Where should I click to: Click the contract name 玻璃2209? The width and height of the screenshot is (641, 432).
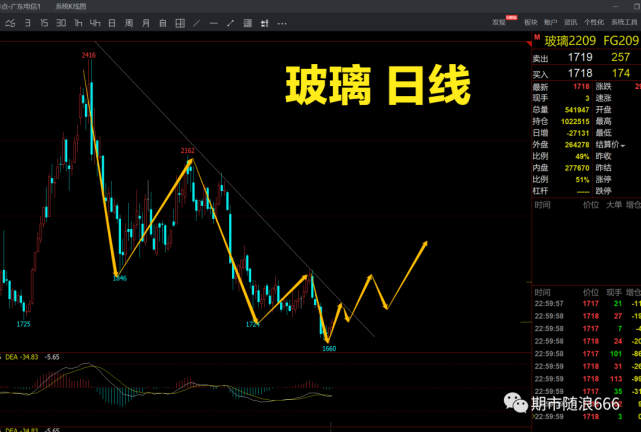pos(570,41)
